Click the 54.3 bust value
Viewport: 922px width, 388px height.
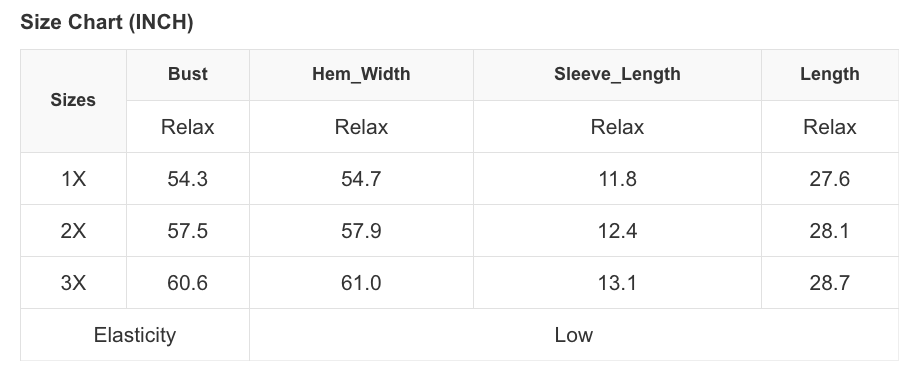188,179
